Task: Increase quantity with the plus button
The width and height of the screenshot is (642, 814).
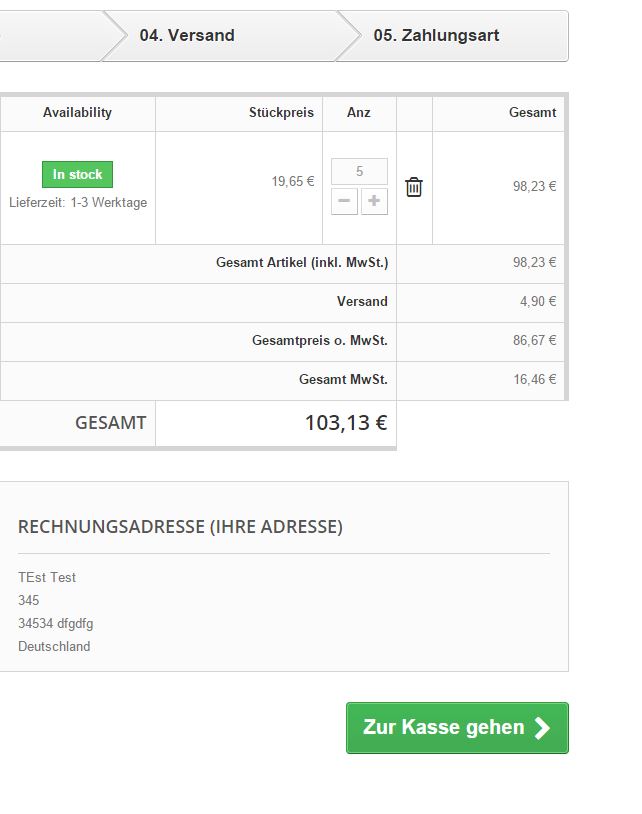Action: [x=375, y=201]
